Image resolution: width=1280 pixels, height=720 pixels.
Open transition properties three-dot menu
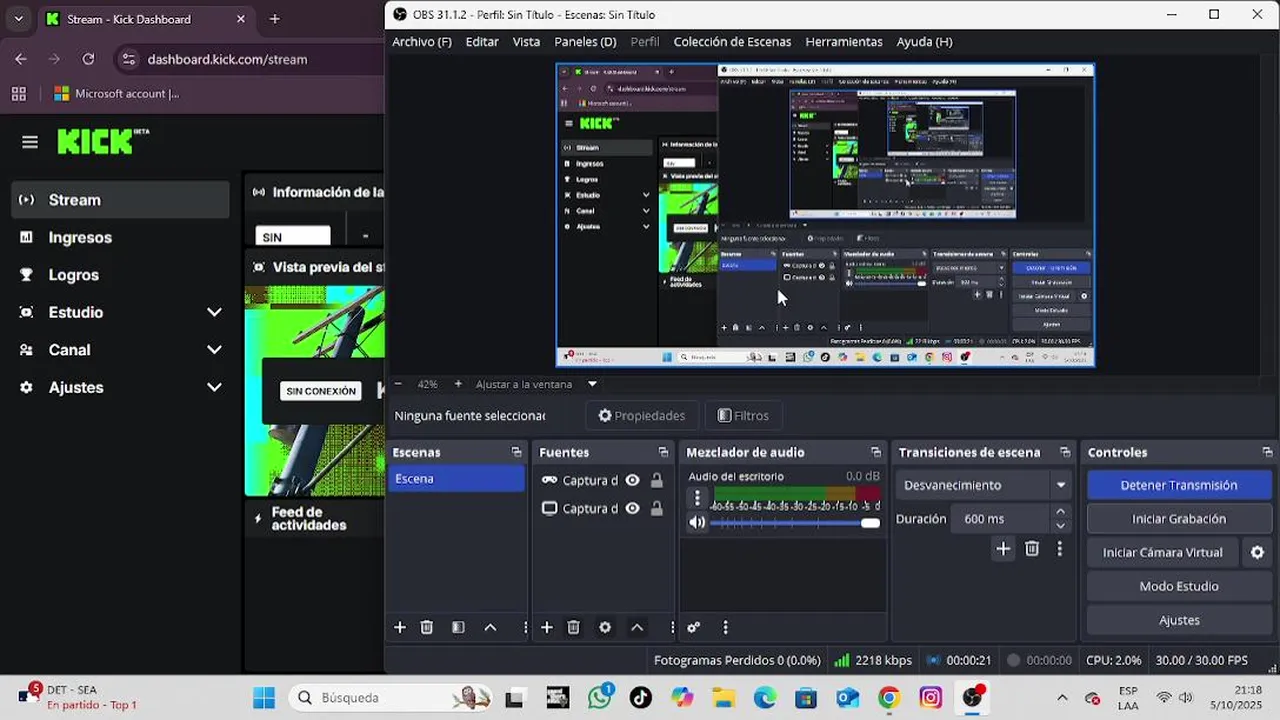click(1059, 548)
